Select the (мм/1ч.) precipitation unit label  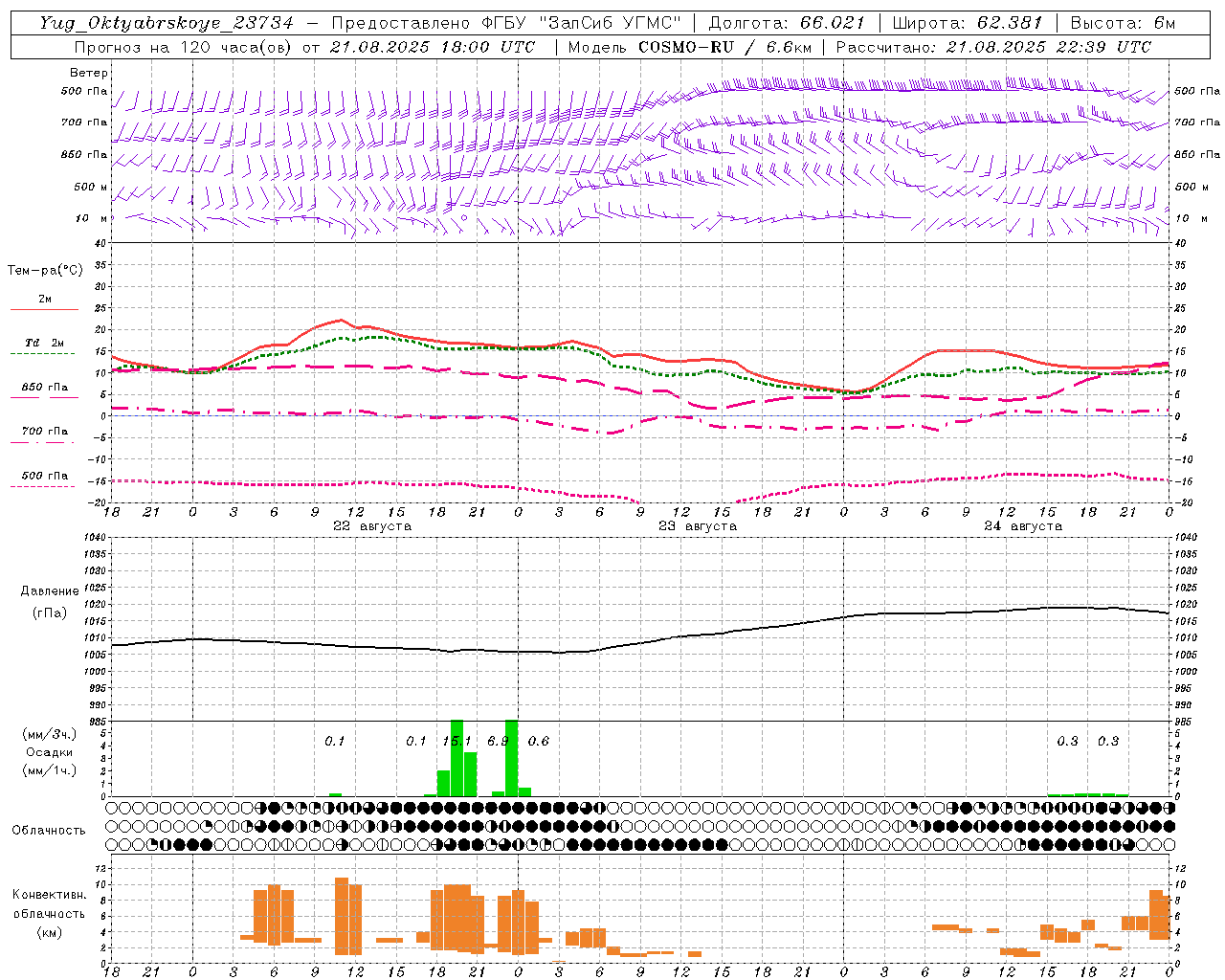[50, 770]
